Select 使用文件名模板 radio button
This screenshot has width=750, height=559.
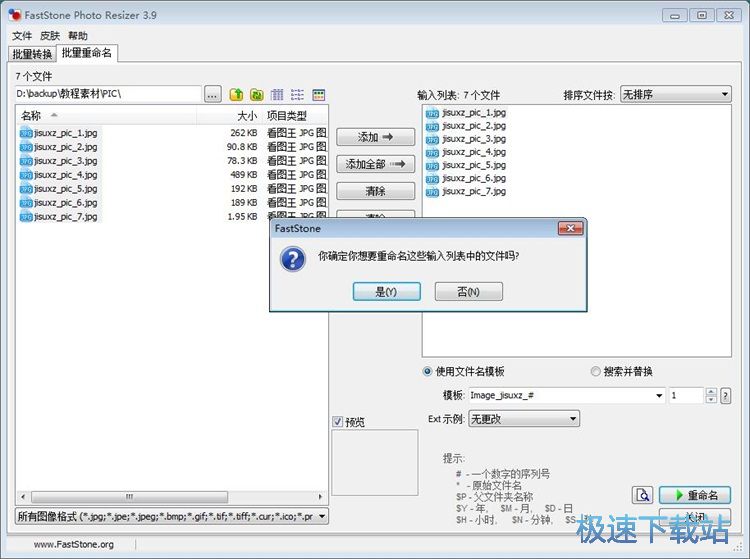click(428, 372)
